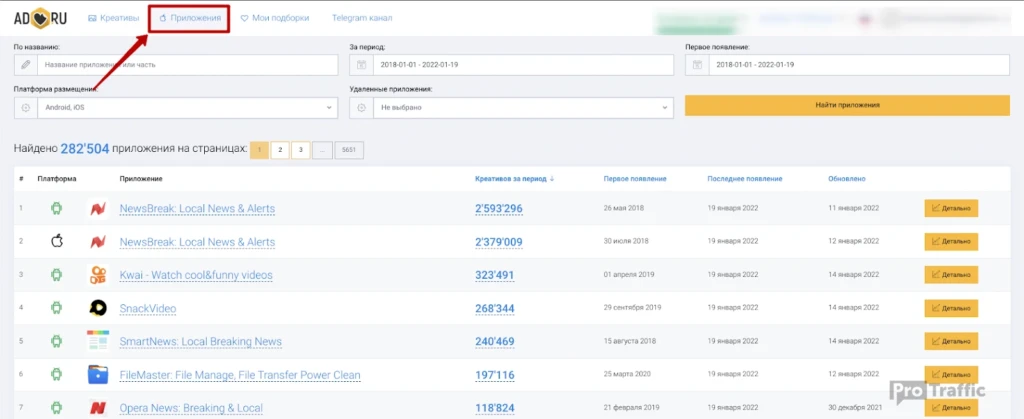The image size is (1024, 419).
Task: Click the FileMaster app logo
Action: coord(98,375)
